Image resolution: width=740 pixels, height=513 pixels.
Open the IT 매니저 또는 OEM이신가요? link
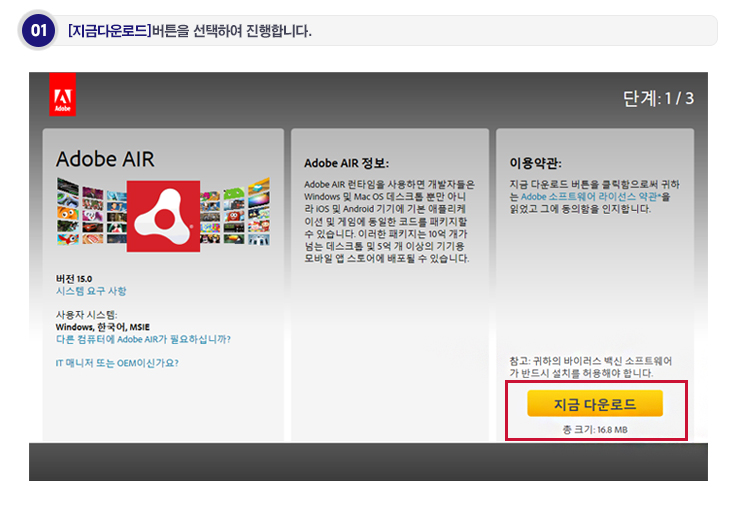[x=117, y=363]
